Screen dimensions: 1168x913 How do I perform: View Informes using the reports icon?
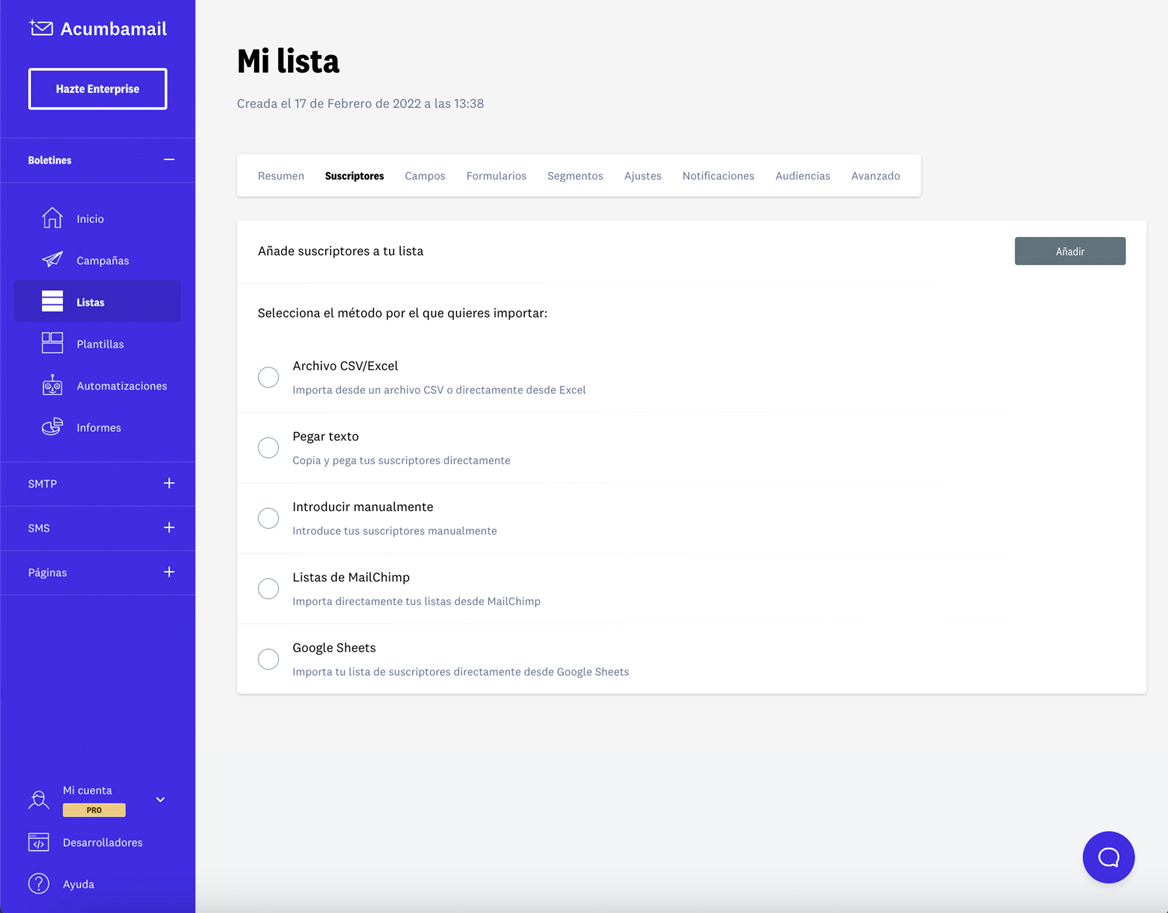pos(51,426)
